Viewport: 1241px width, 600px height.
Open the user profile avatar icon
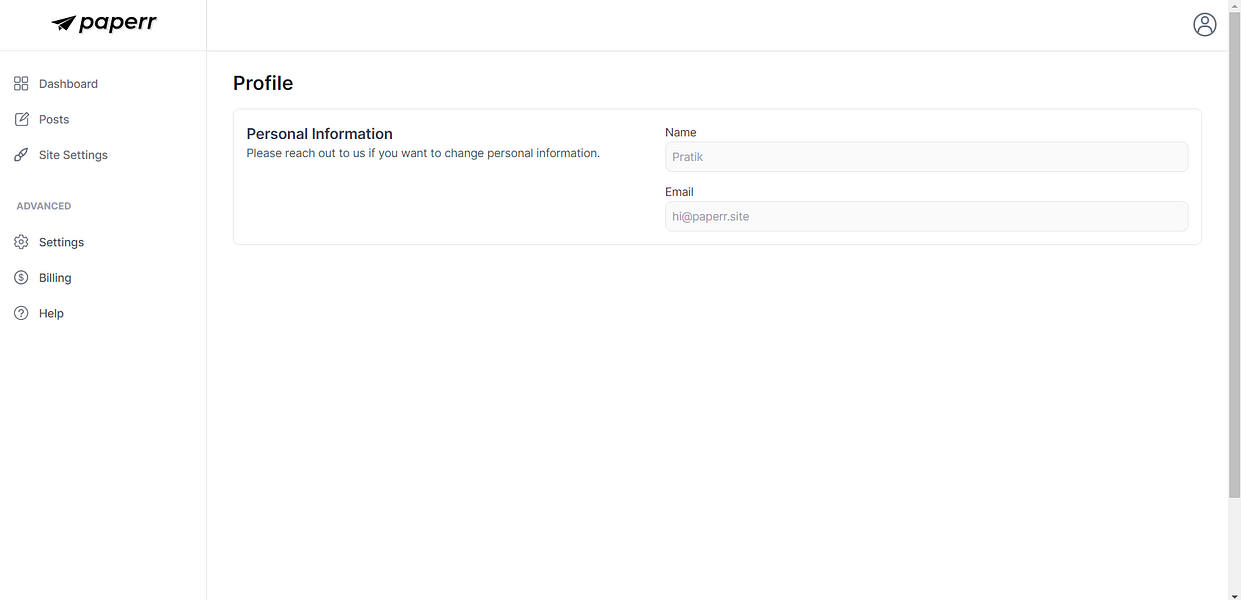tap(1205, 25)
